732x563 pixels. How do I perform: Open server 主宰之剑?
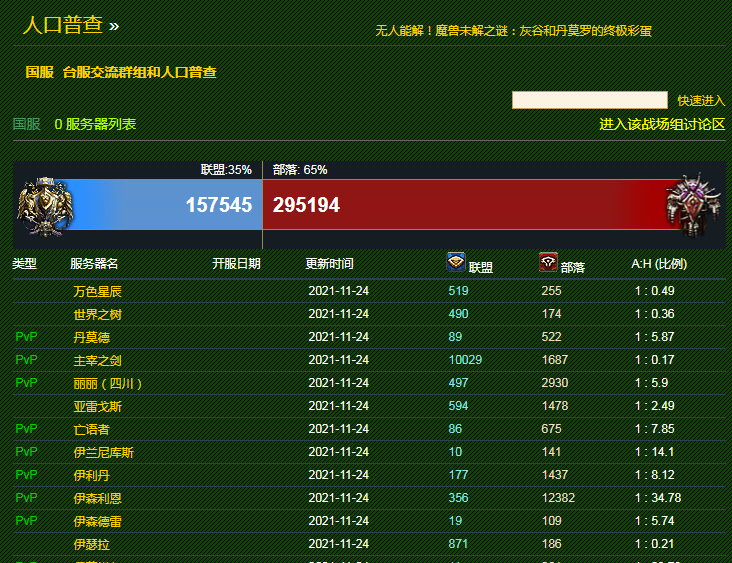98,360
